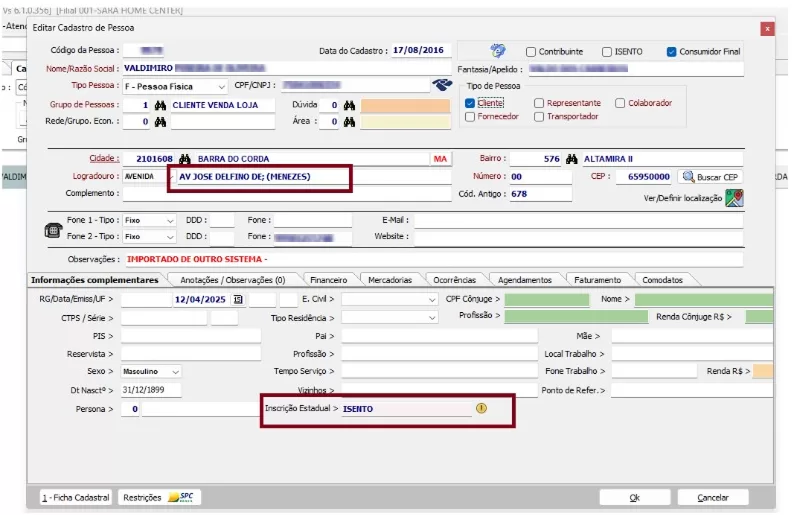Switch to the Financeiro tab

pos(328,280)
